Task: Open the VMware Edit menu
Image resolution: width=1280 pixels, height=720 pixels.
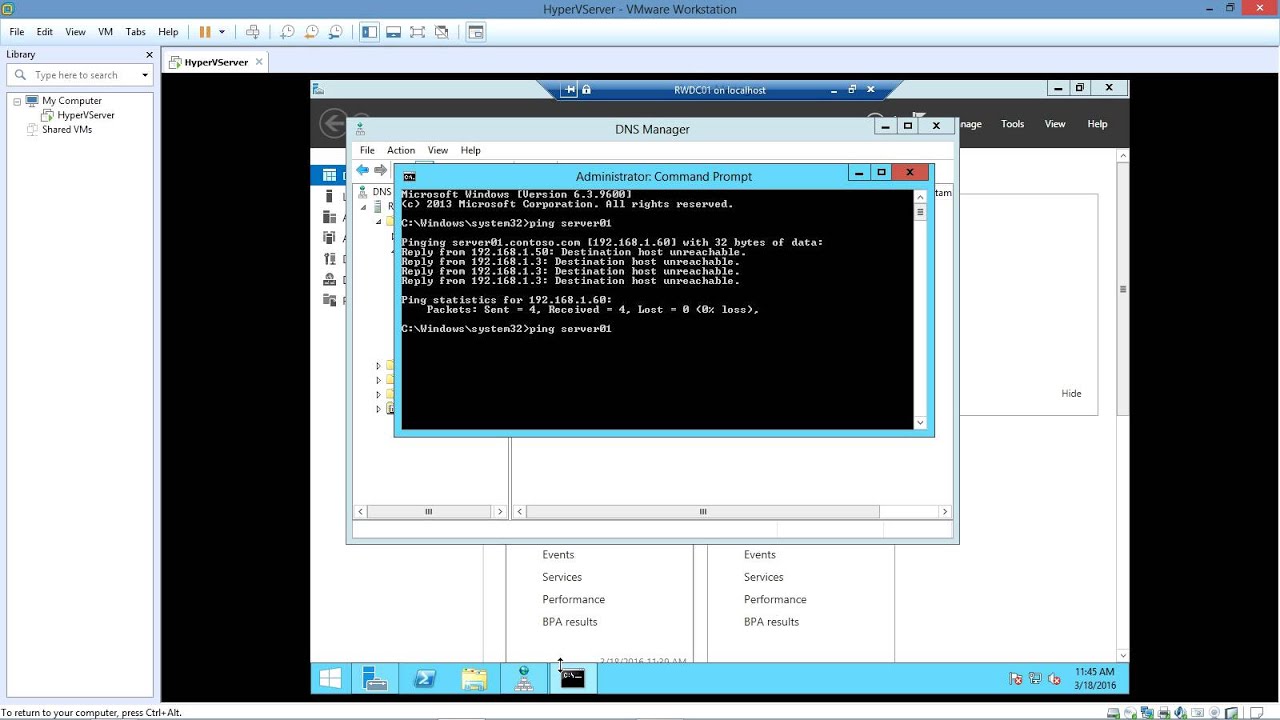Action: coord(45,32)
